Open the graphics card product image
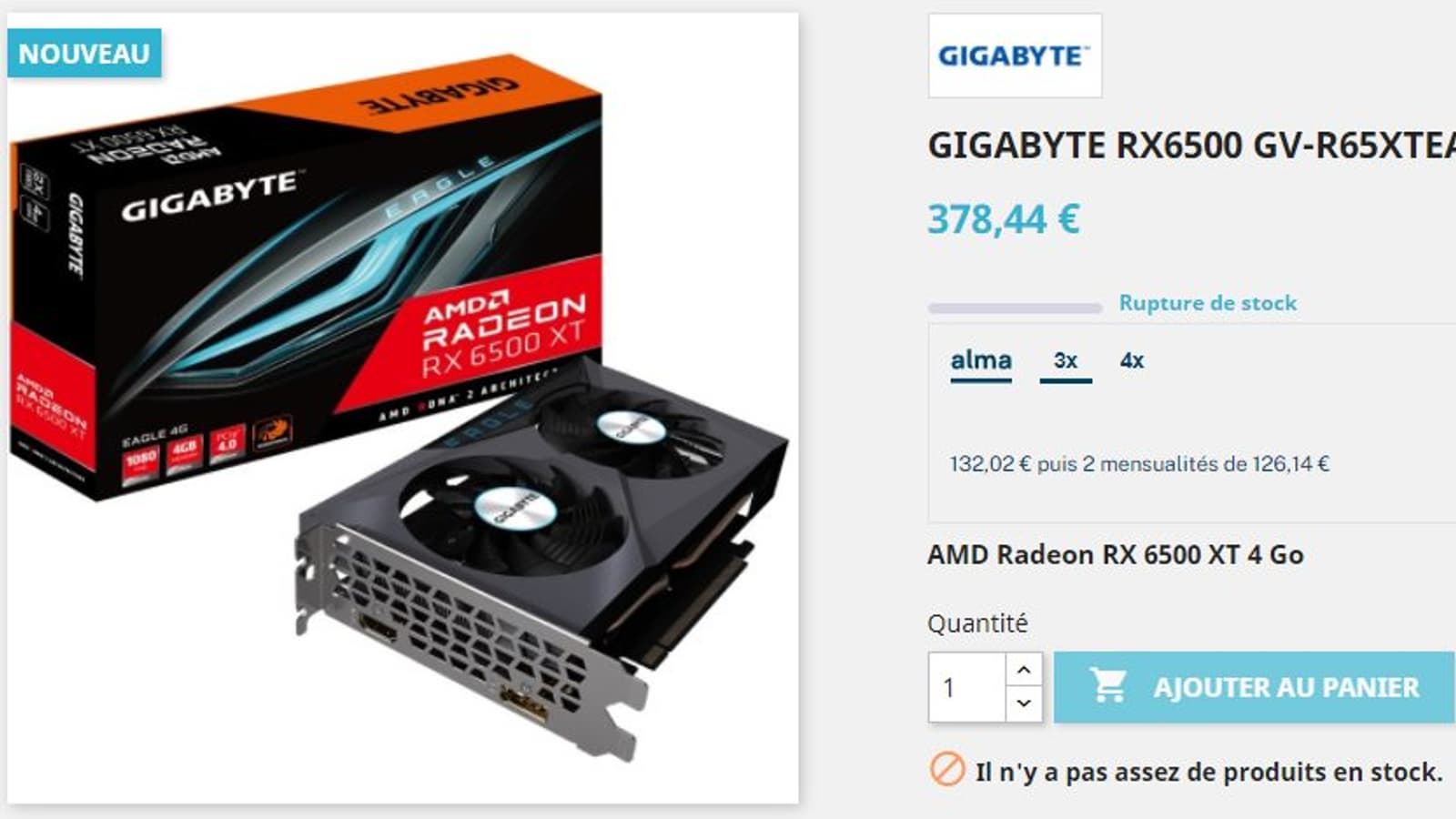 pyautogui.click(x=403, y=408)
